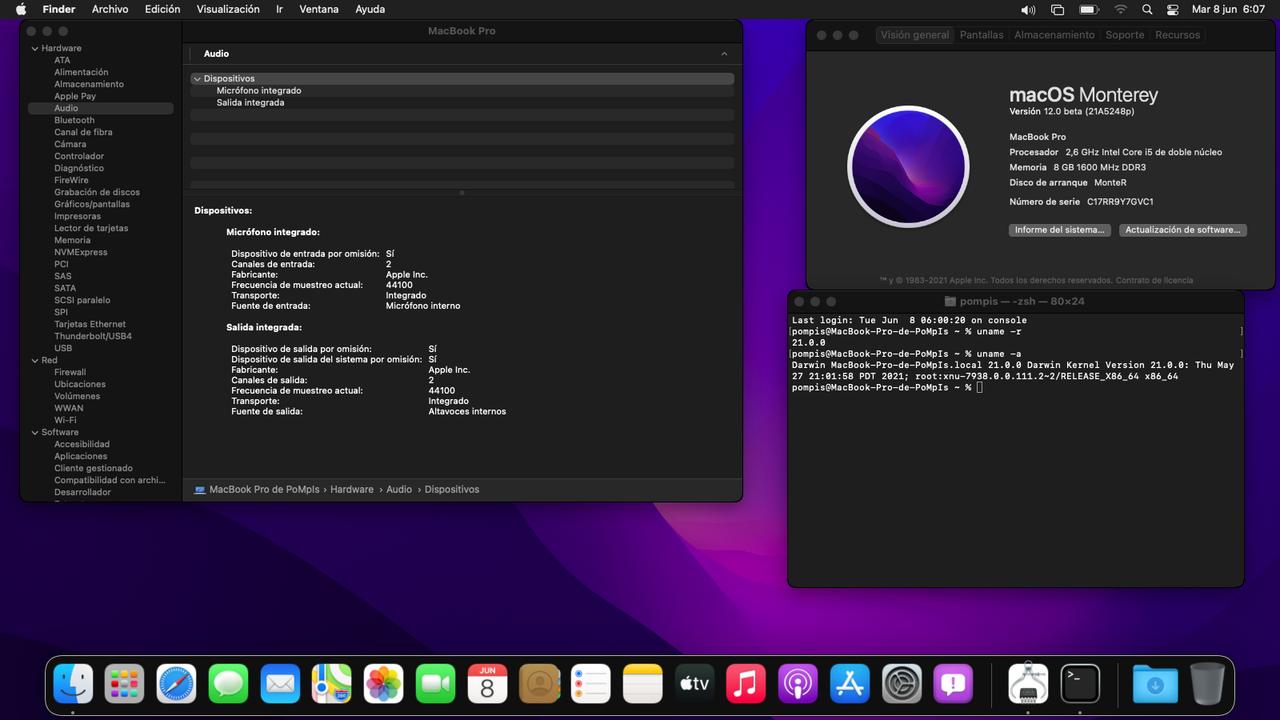The width and height of the screenshot is (1280, 720).
Task: Select USB in the Hardware list
Action: point(63,348)
